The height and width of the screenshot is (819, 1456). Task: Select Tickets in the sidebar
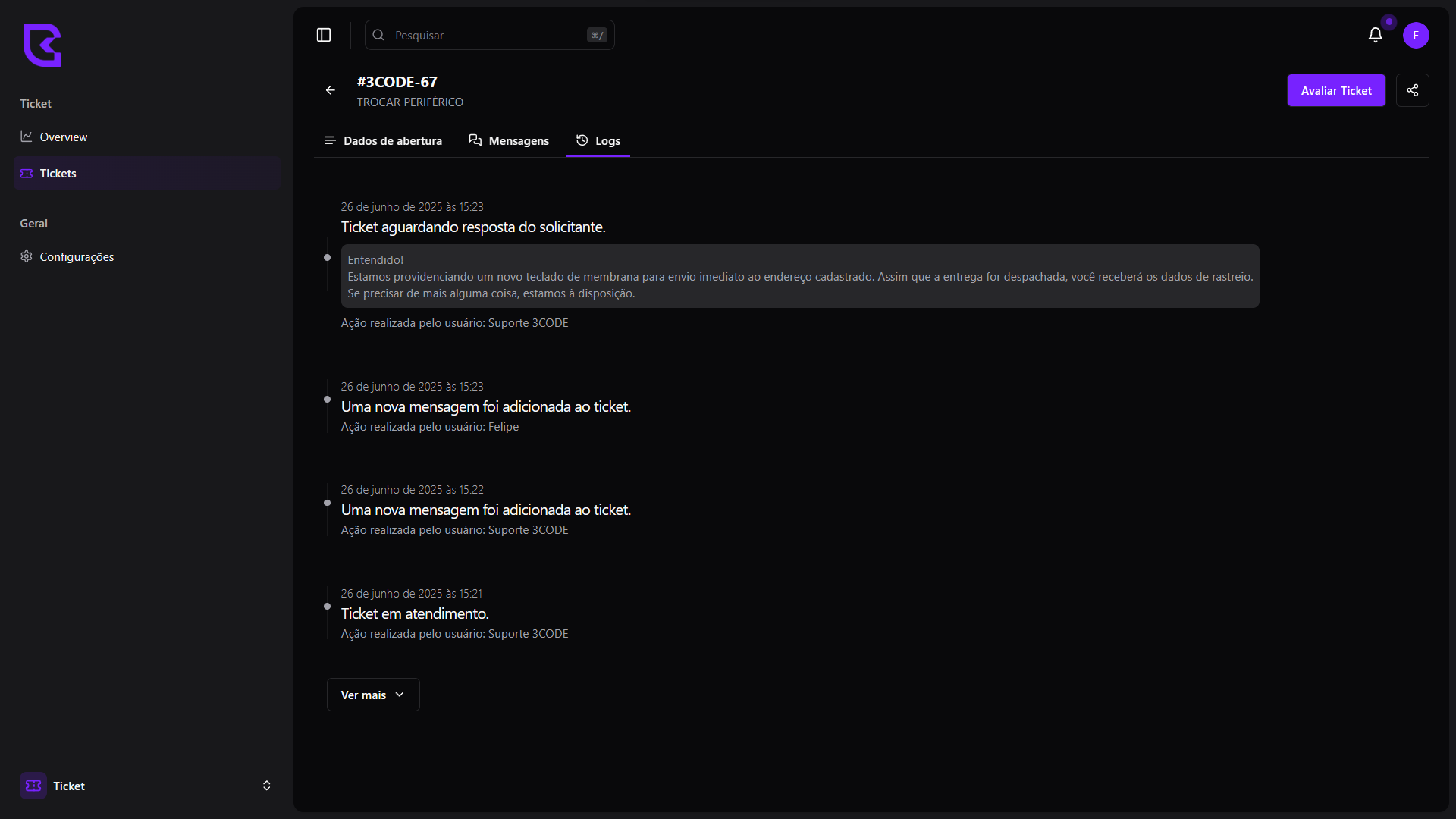[58, 174]
